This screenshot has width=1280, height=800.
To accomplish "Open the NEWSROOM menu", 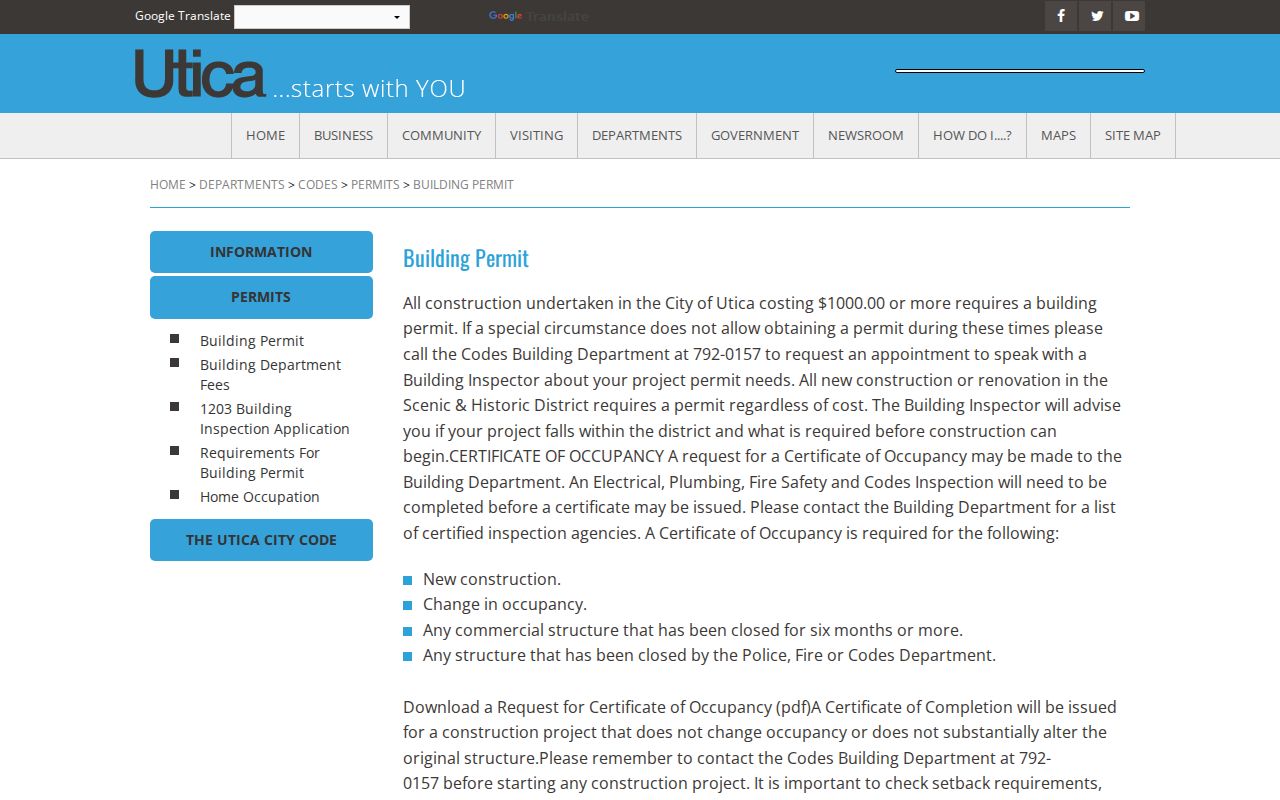I will coord(866,136).
